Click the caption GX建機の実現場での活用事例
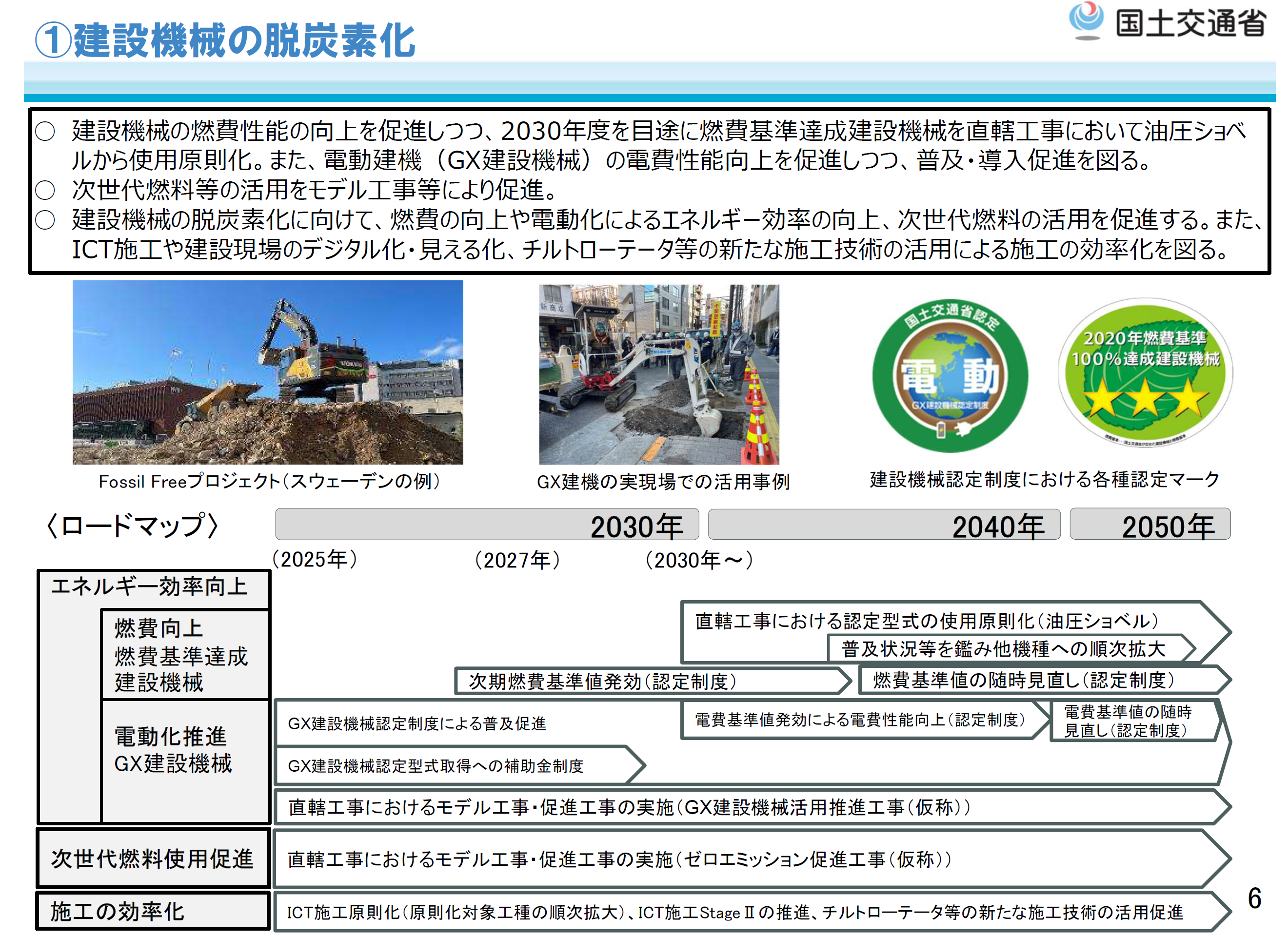 click(663, 482)
